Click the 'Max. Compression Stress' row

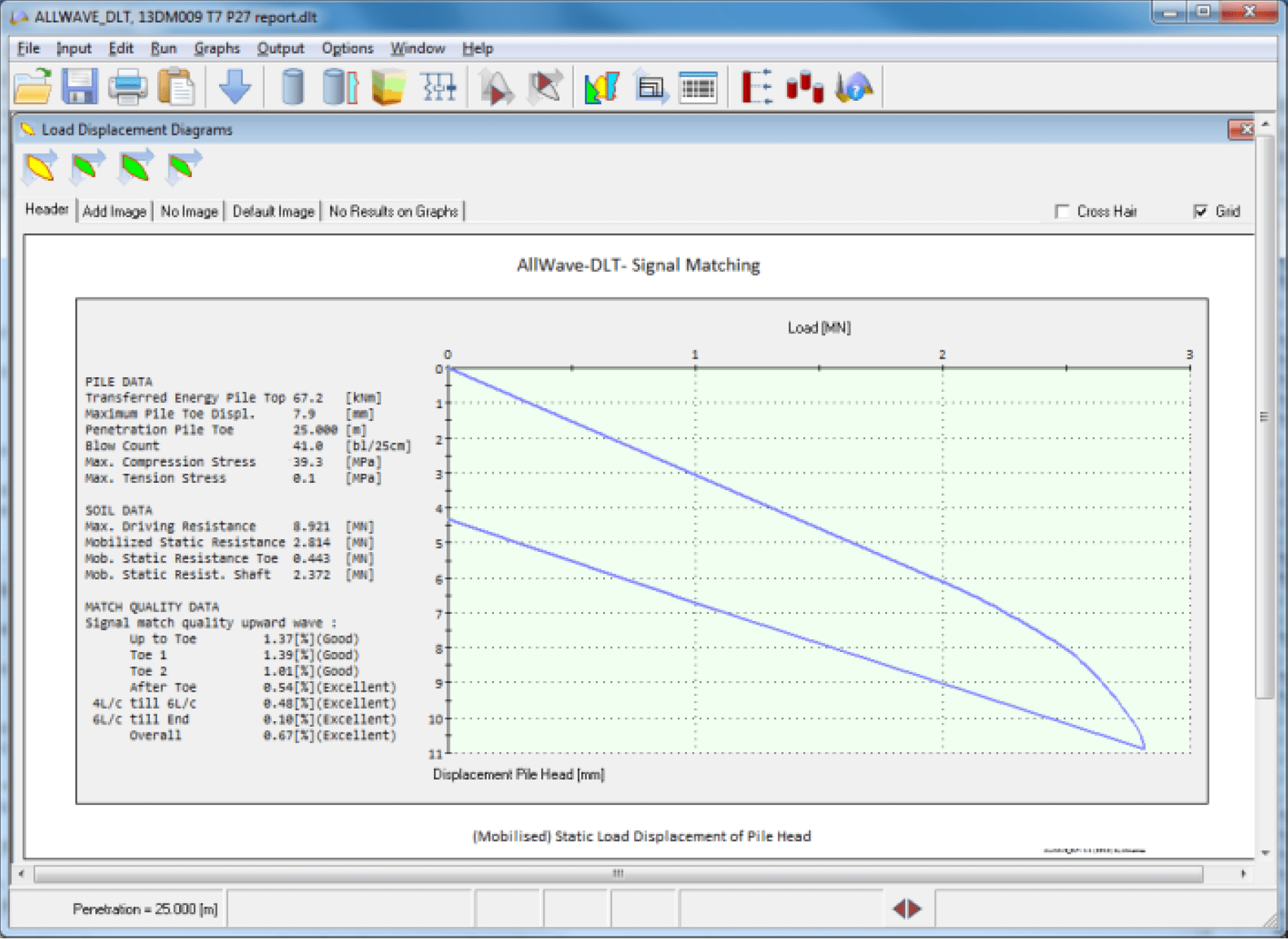click(x=233, y=462)
